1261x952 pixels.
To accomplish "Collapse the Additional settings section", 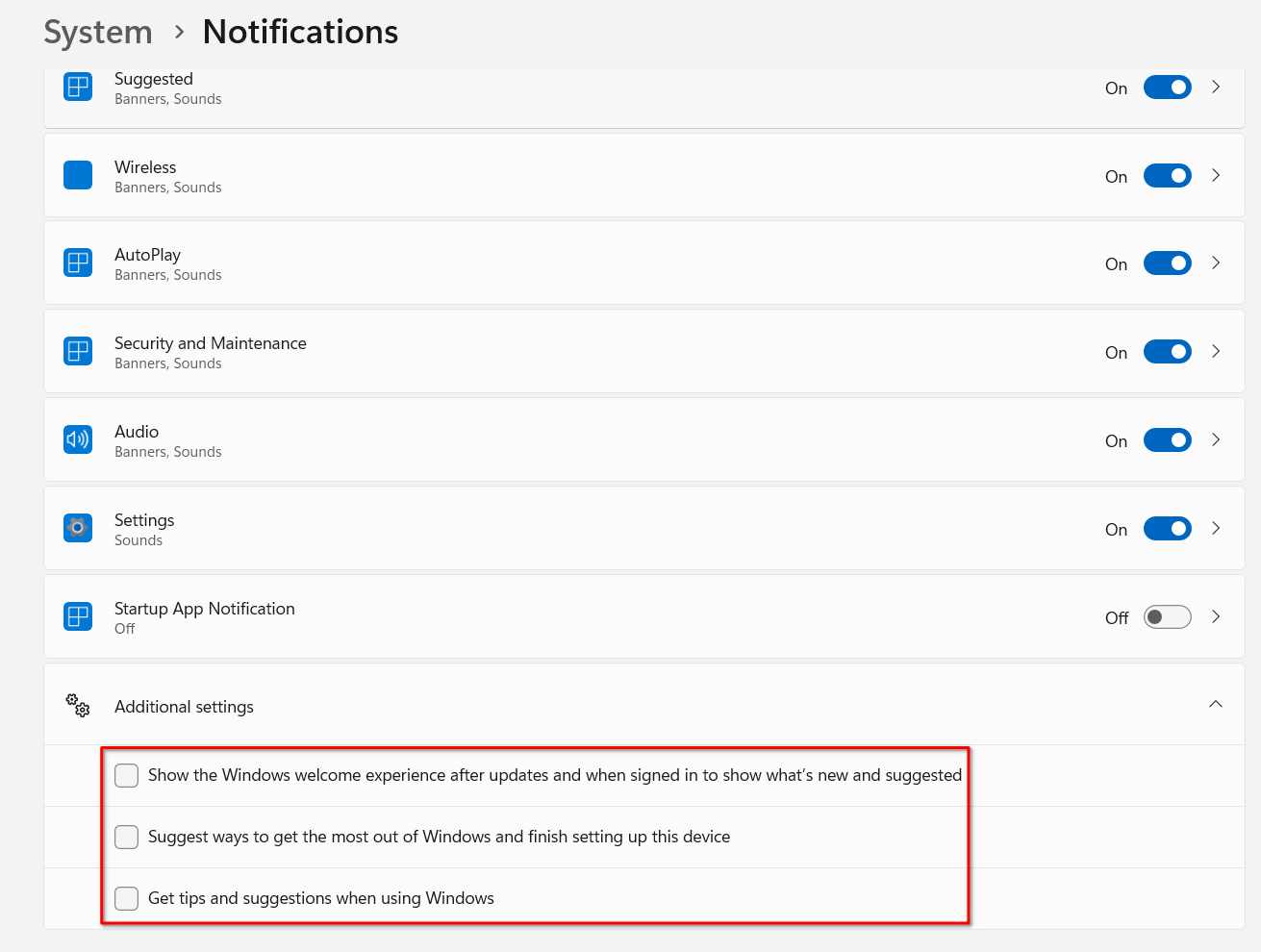I will (1216, 705).
